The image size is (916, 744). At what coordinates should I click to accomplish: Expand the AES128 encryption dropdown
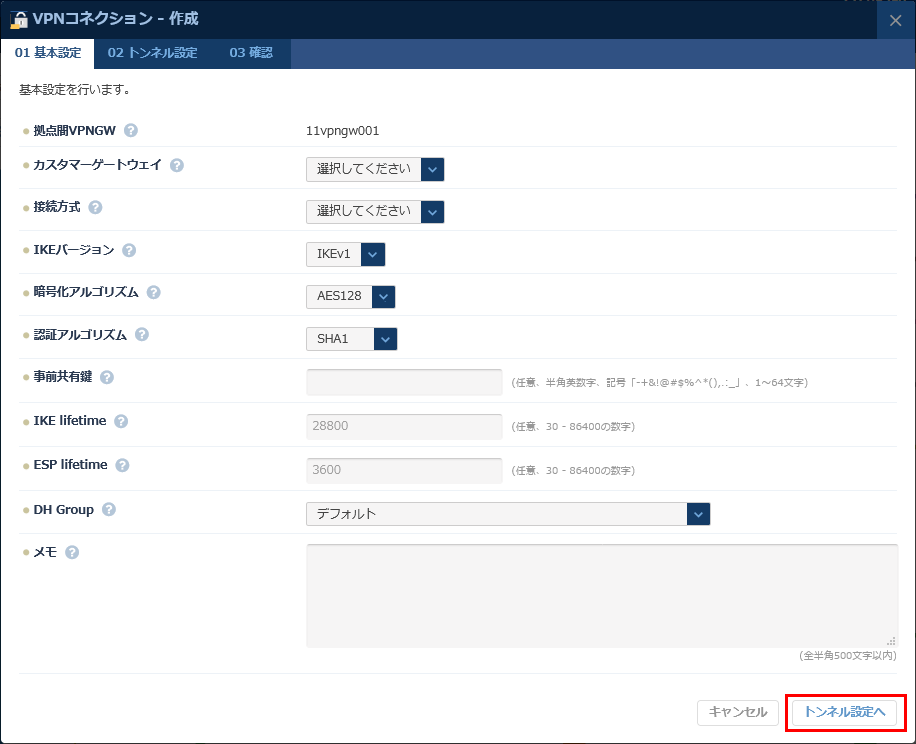click(350, 296)
